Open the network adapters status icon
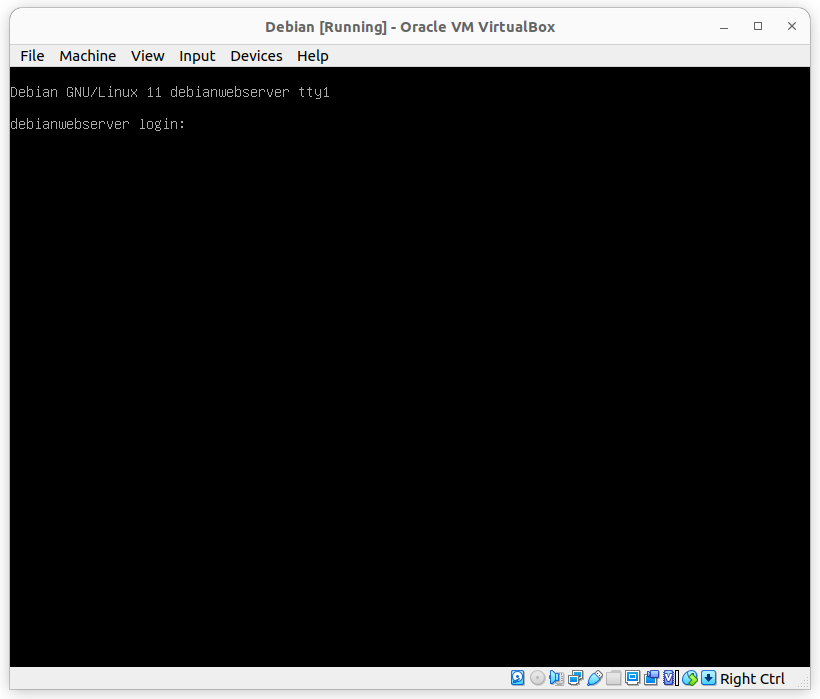The width and height of the screenshot is (820, 699). click(x=575, y=678)
